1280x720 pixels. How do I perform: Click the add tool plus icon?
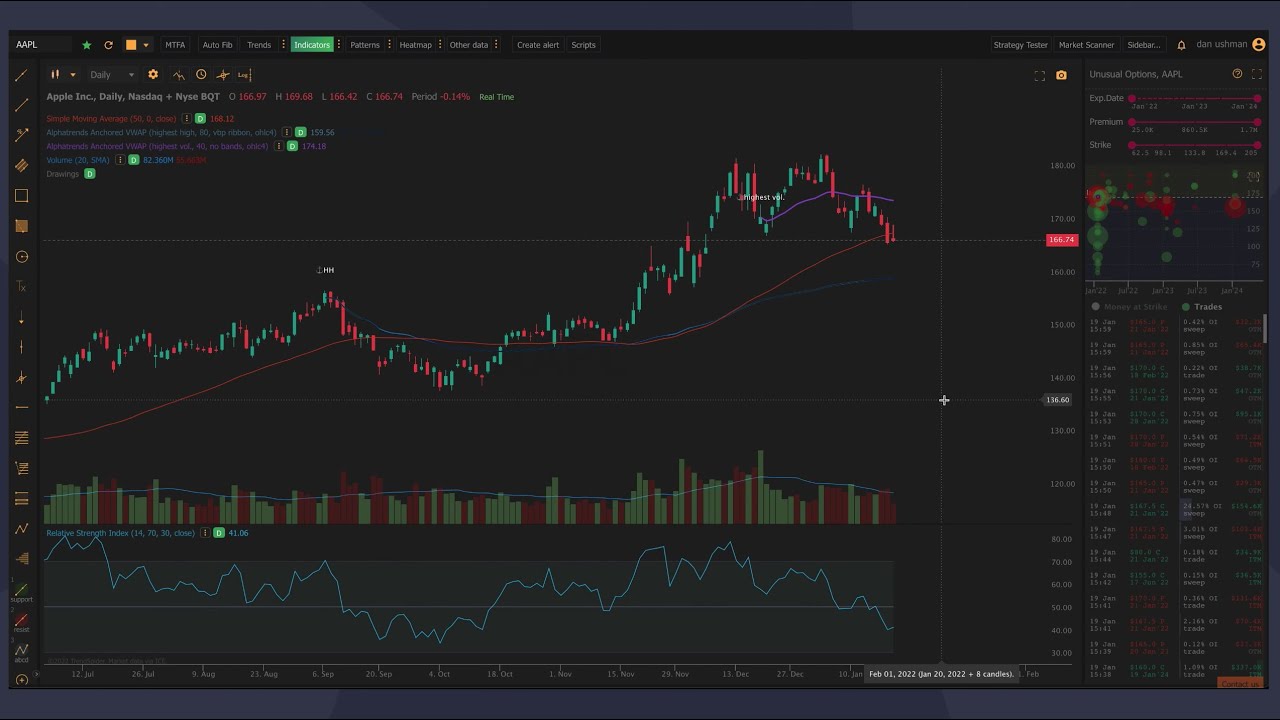click(x=21, y=680)
